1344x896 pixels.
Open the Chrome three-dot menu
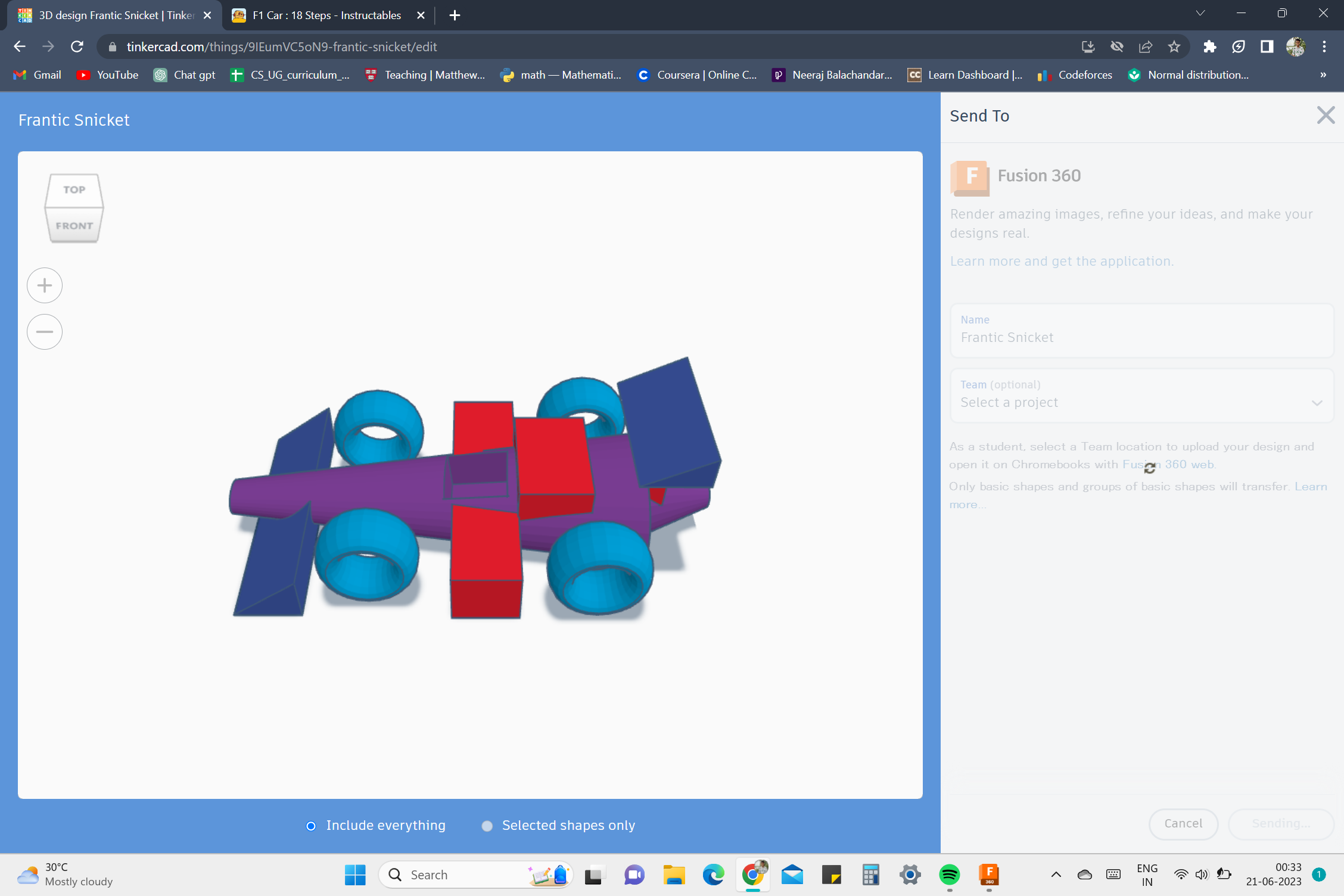point(1324,46)
